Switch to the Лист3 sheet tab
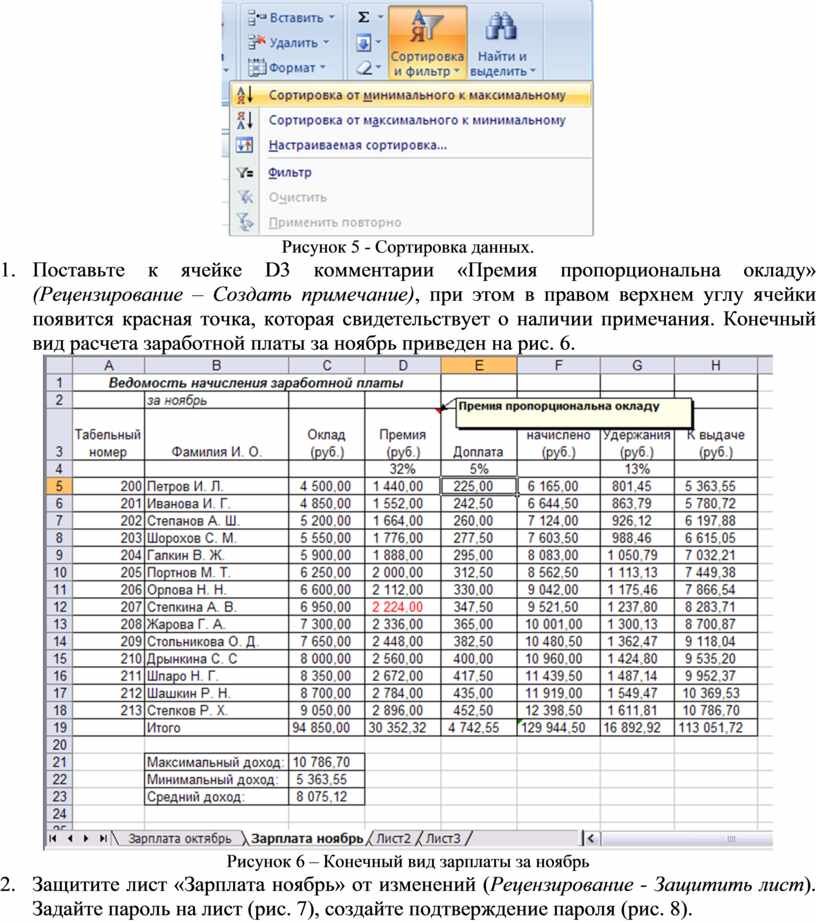This screenshot has width=816, height=922. click(443, 839)
